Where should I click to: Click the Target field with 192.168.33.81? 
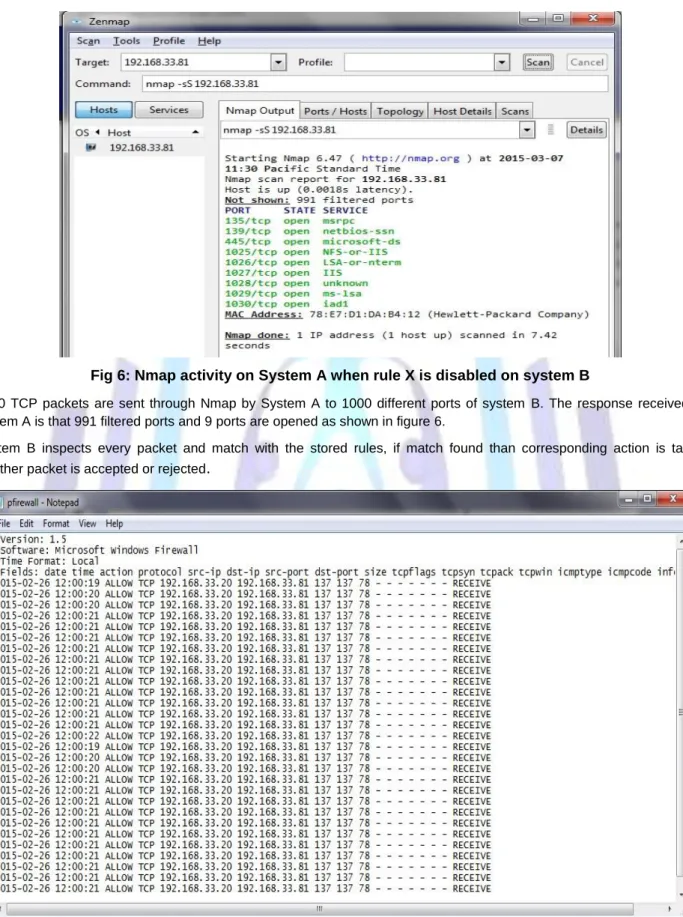(196, 62)
